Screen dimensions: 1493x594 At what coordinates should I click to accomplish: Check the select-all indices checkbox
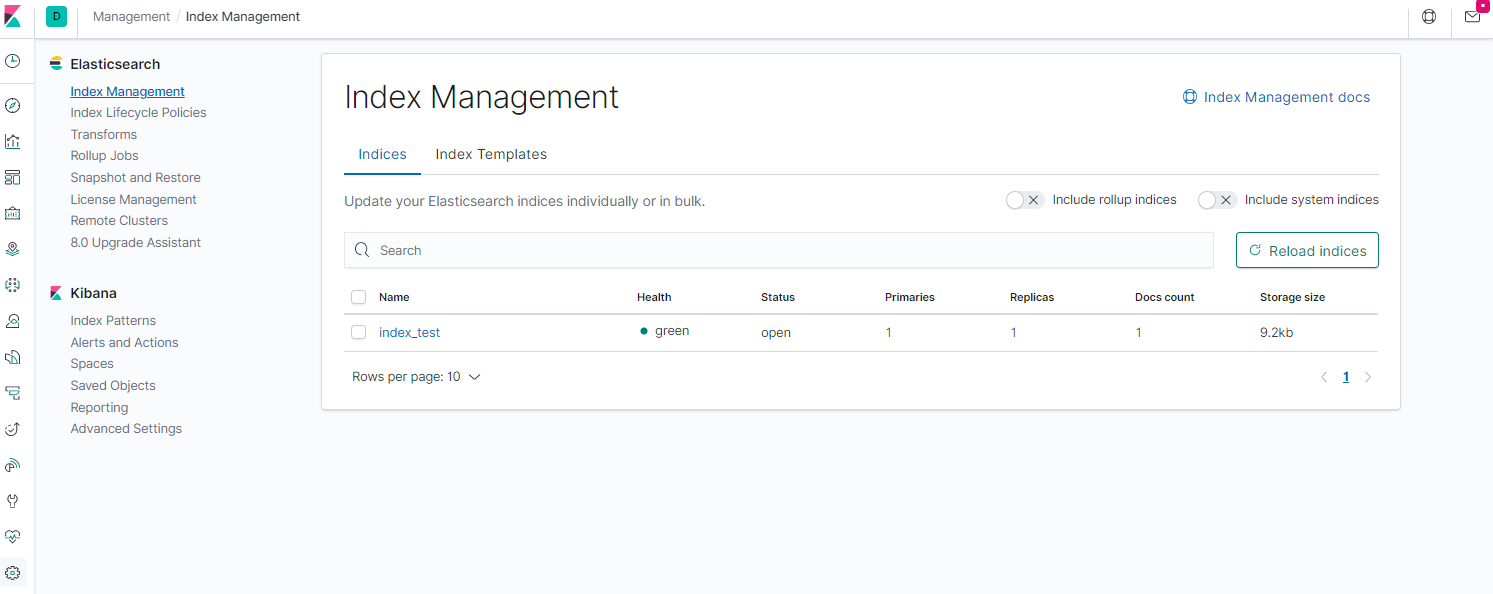tap(358, 297)
